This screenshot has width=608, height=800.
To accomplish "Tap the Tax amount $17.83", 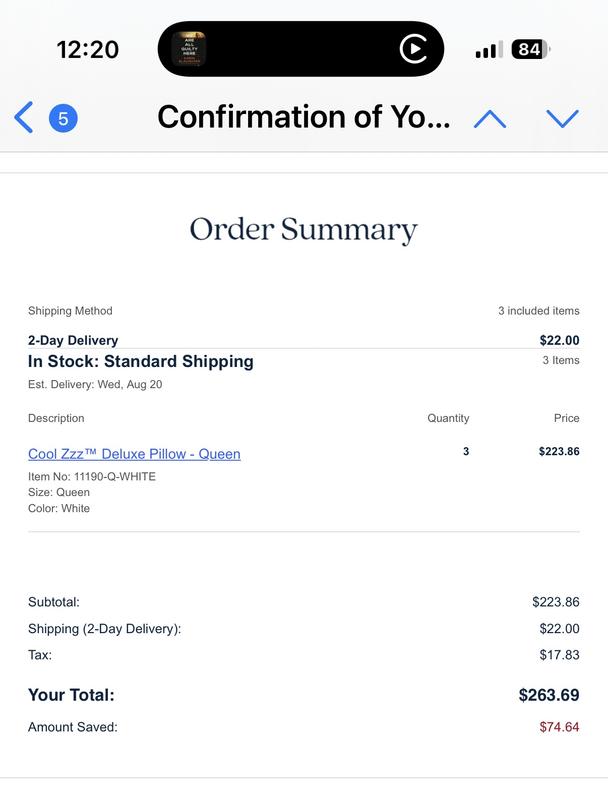I will 559,655.
